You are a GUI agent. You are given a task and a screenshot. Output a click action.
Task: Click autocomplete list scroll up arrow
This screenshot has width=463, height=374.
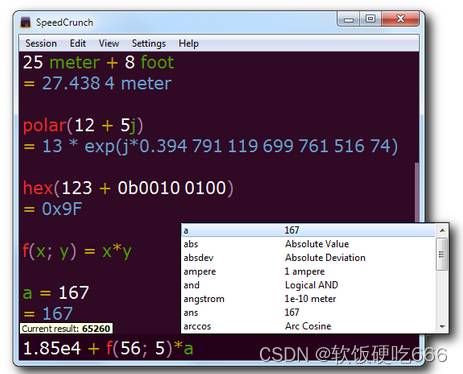coord(442,230)
